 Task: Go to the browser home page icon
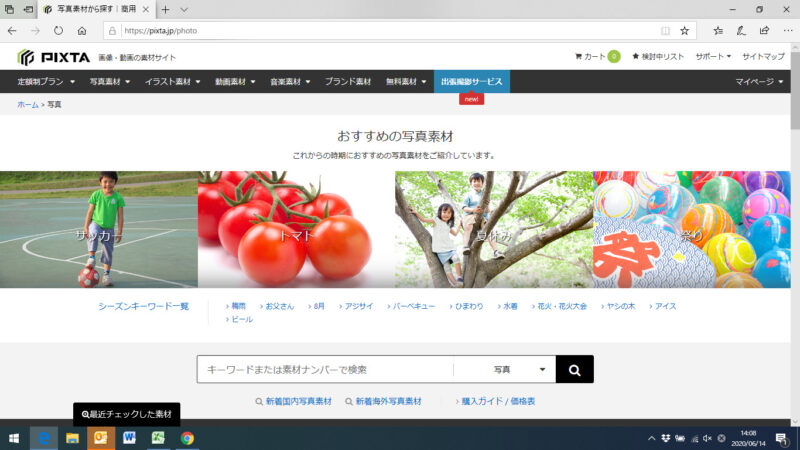[82, 30]
